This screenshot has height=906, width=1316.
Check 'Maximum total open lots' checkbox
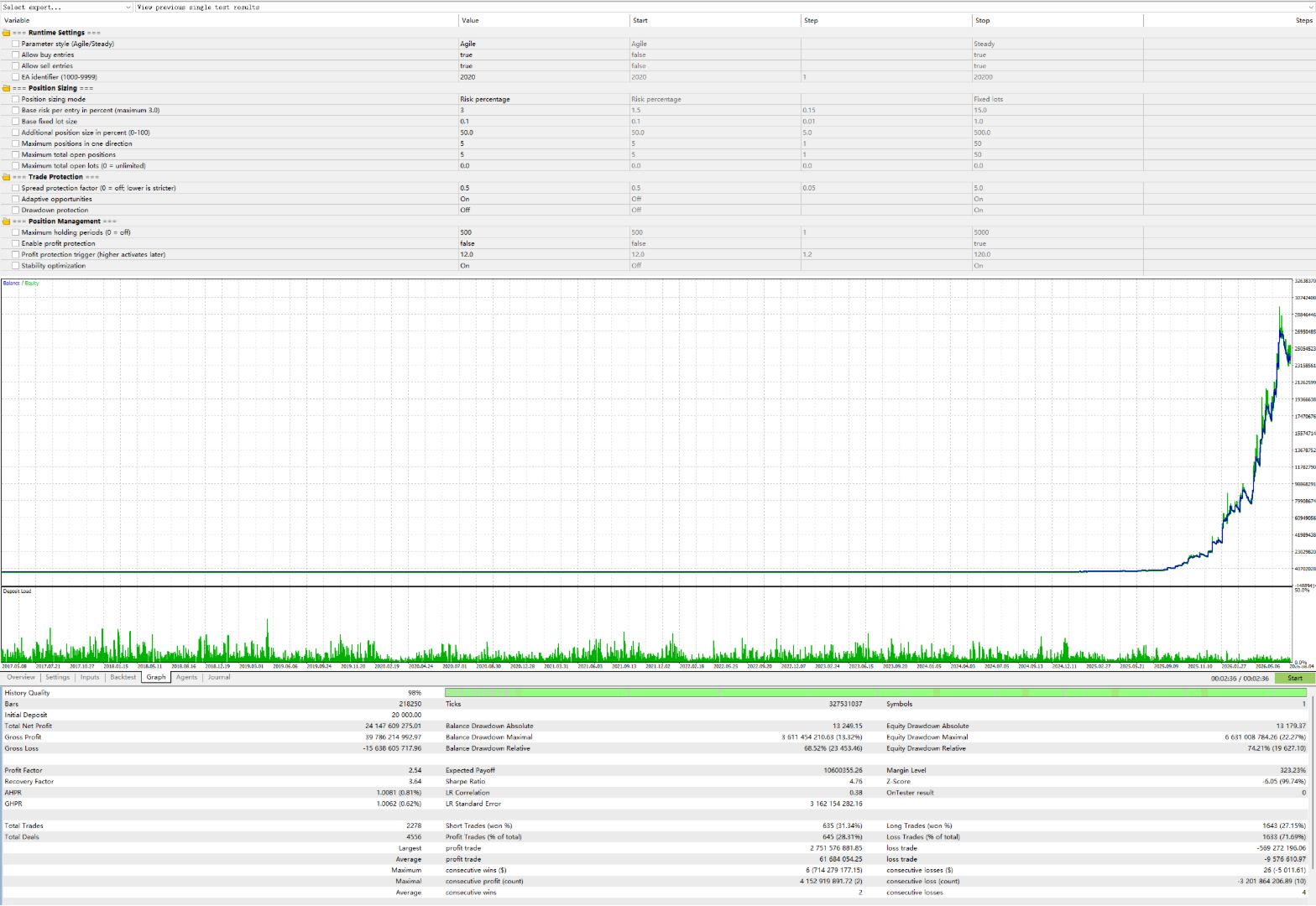(16, 166)
